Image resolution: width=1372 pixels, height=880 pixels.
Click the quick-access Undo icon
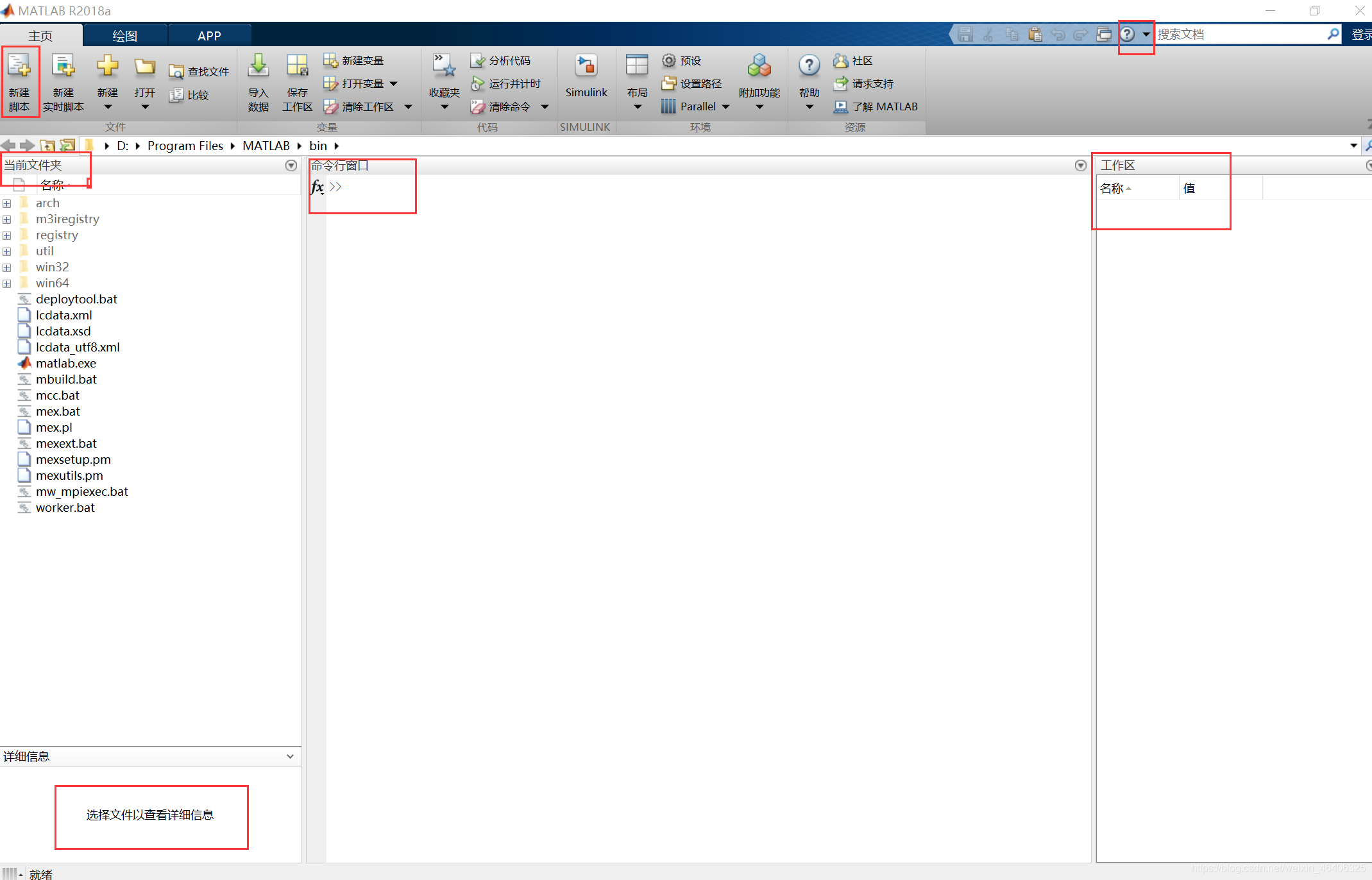pos(1058,34)
